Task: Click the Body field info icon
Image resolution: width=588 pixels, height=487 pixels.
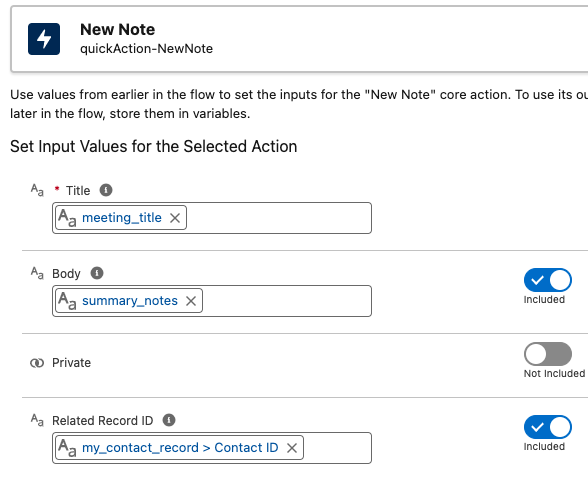Action: [x=97, y=273]
